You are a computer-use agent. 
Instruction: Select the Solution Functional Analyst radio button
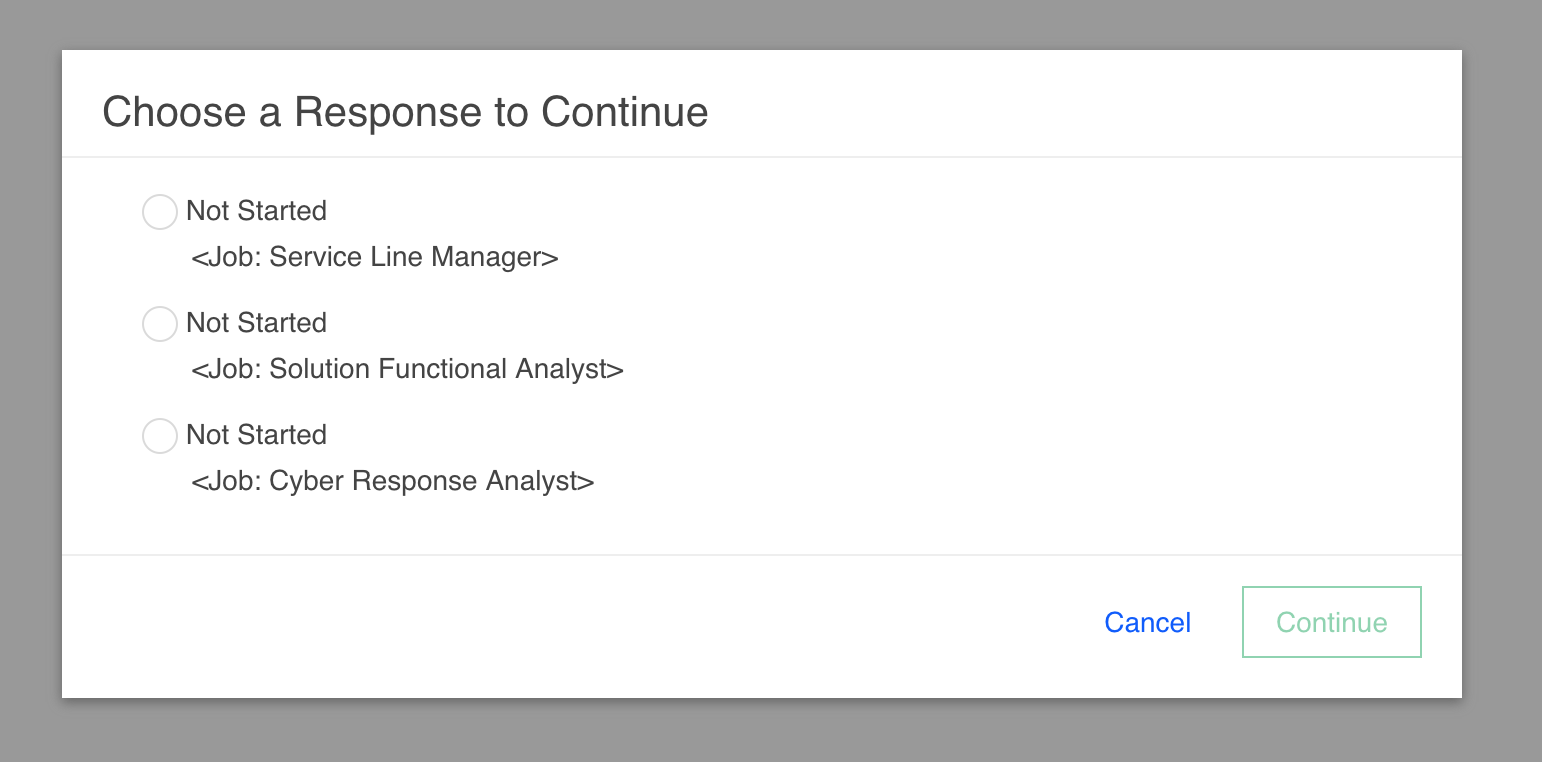[x=160, y=324]
